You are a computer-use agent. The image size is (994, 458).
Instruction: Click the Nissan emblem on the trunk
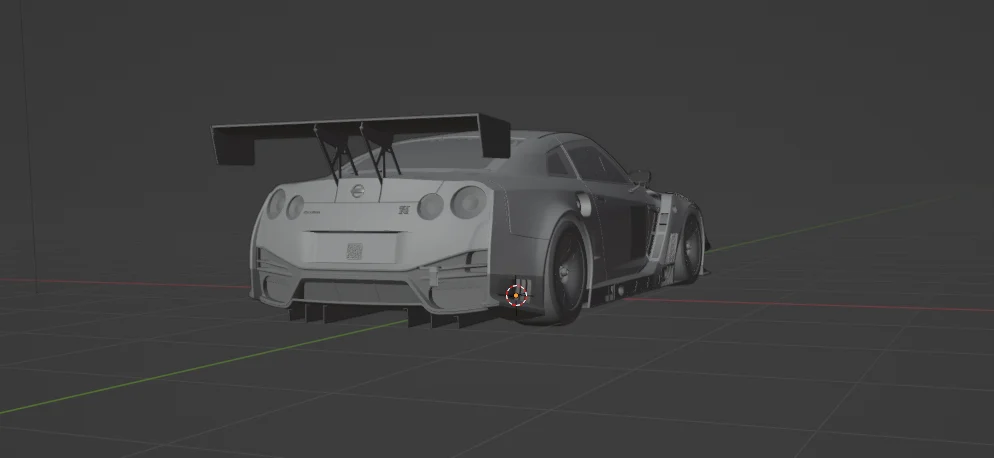(358, 190)
